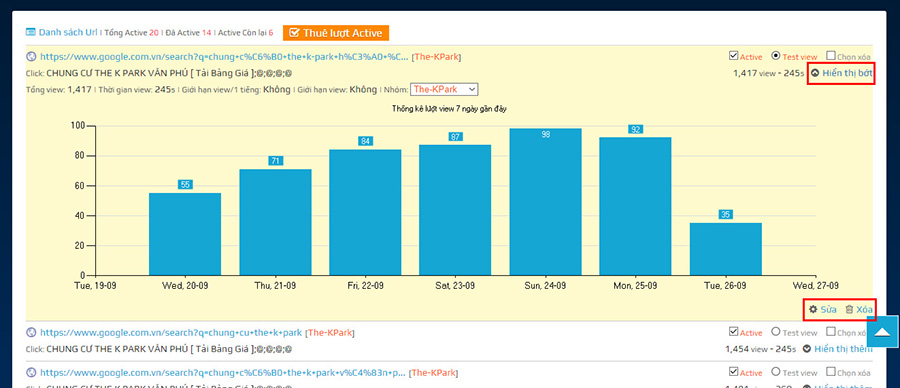Screen dimensions: 900x388
Task: Open the first google.com.vn search URL with %C6%B0
Action: click(224, 57)
